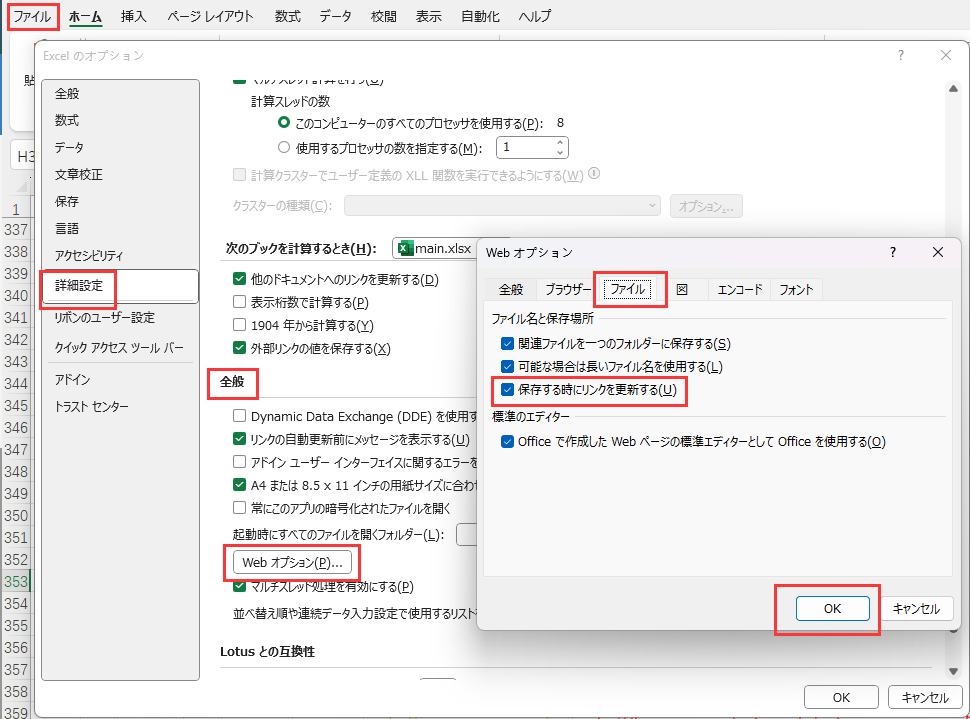The width and height of the screenshot is (970, 719).
Task: Increase processor count with spinner up arrow
Action: pos(561,141)
